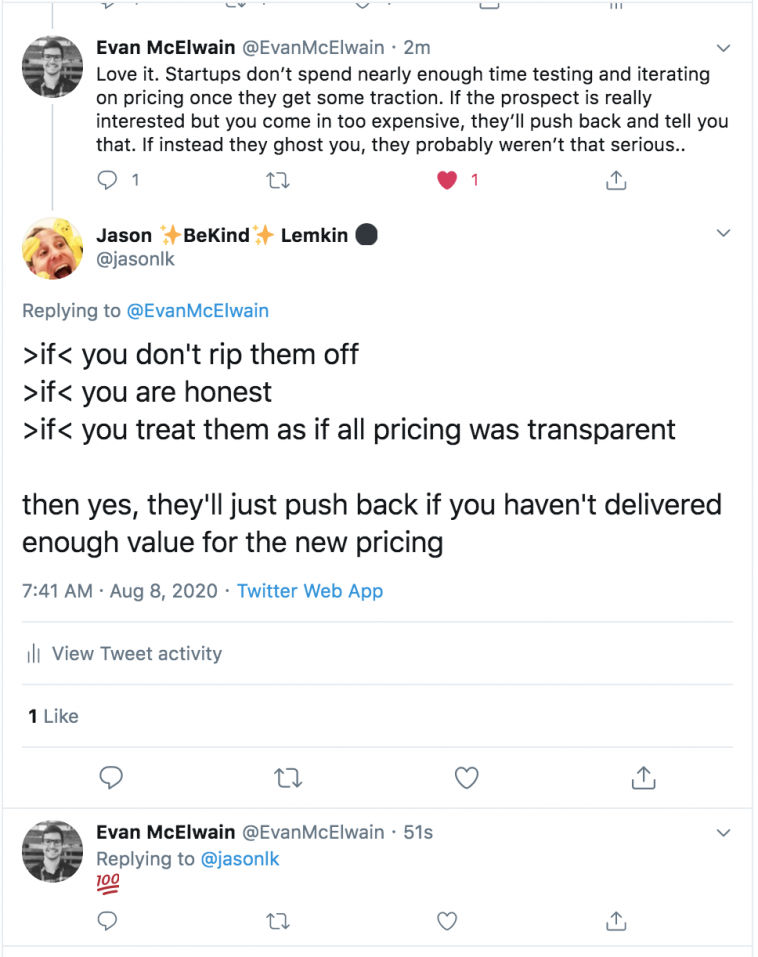The image size is (758, 957).
Task: Unlike Evan's first tweet with red heart
Action: coord(447,180)
